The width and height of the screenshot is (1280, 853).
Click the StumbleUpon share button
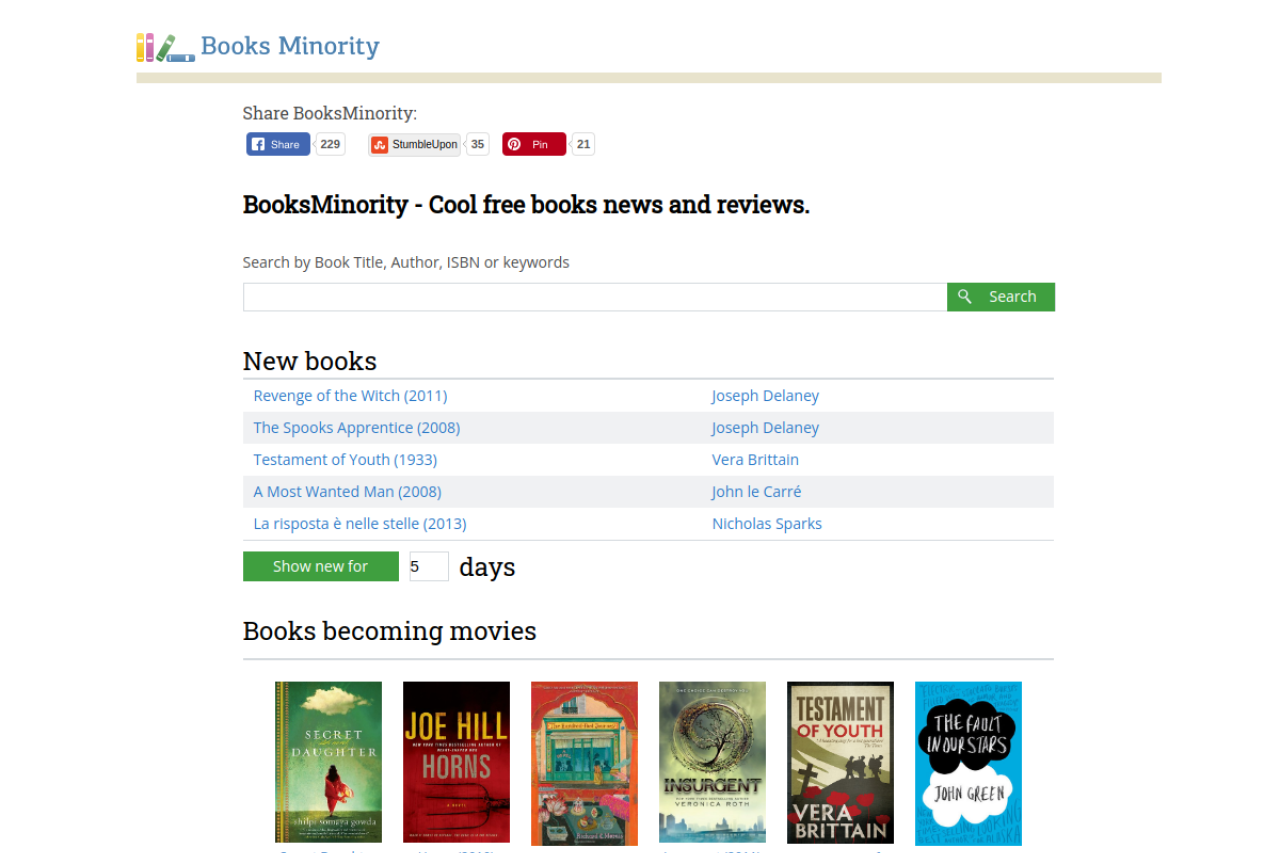click(x=415, y=144)
